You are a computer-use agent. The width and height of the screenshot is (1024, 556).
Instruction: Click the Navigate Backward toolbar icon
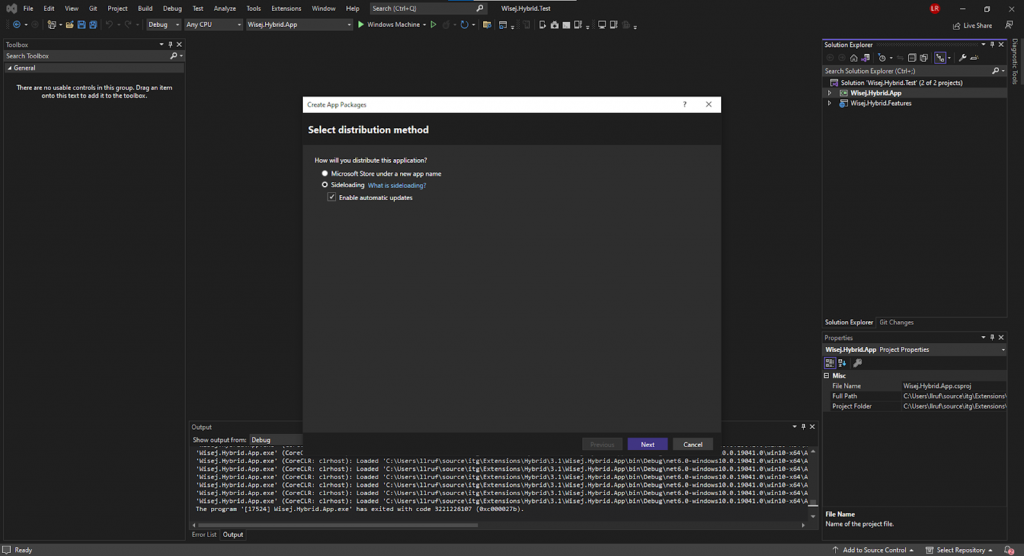click(x=16, y=25)
